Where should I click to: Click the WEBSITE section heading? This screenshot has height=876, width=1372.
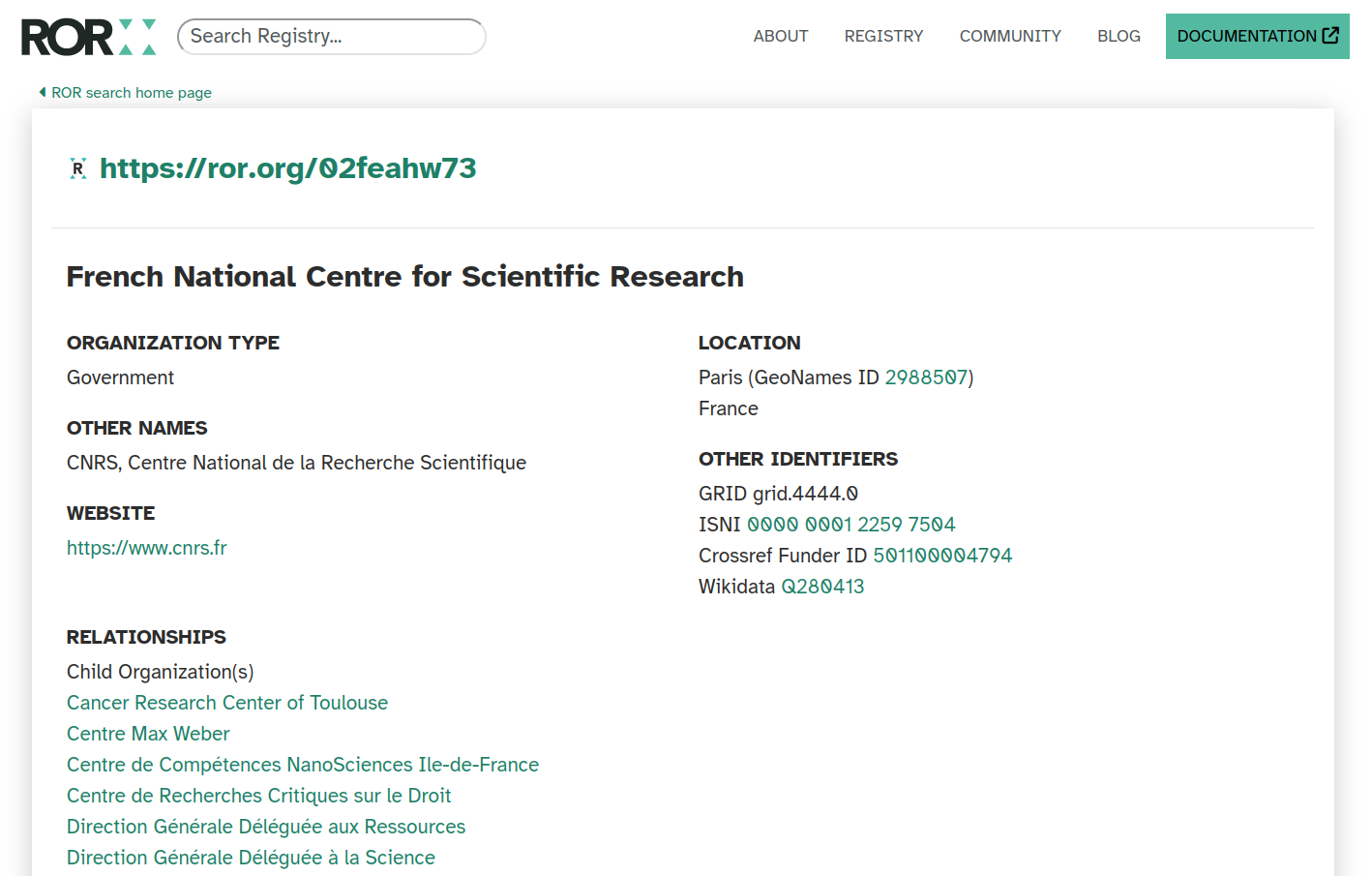coord(111,513)
